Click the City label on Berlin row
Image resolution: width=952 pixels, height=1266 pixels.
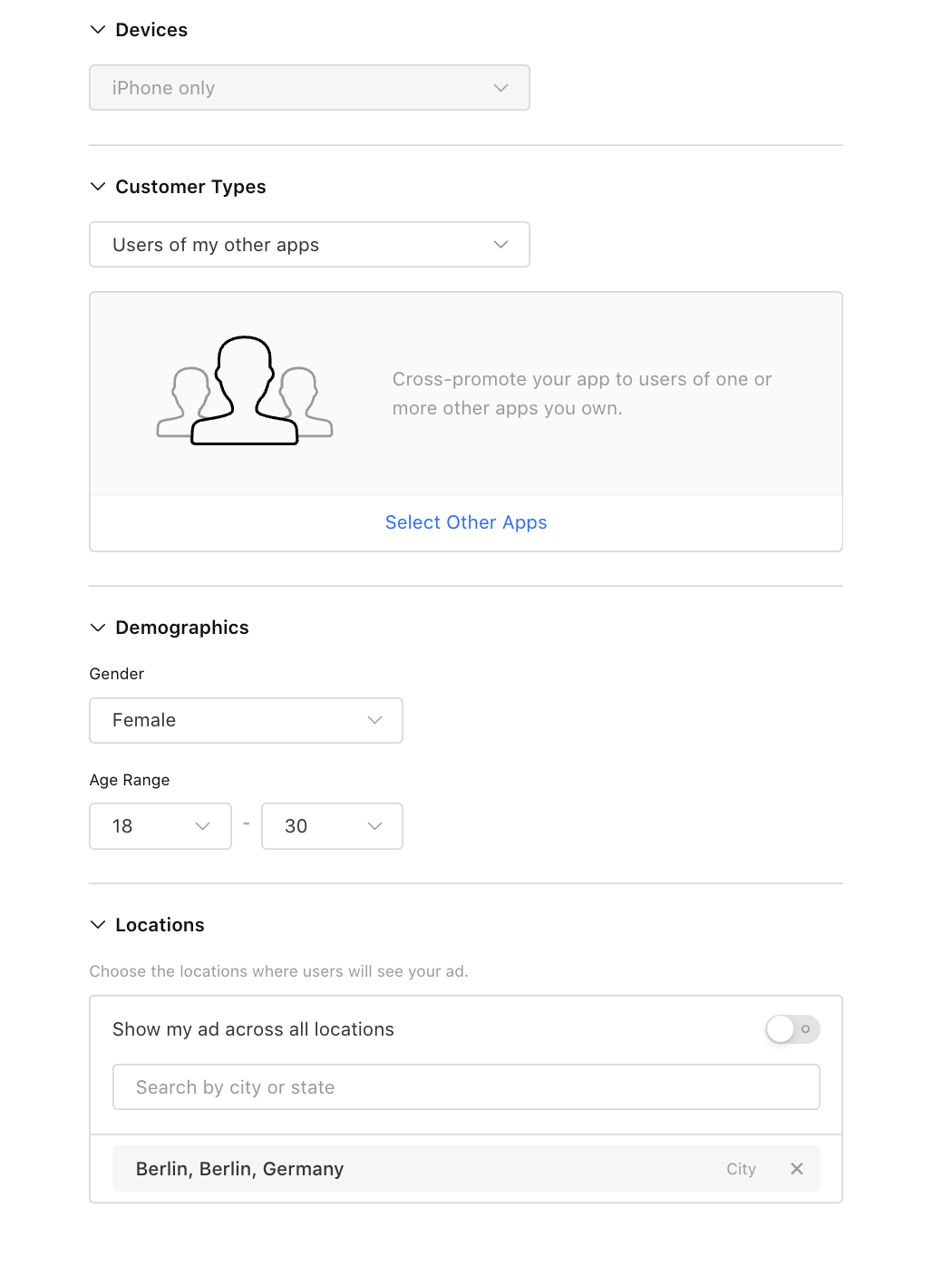[741, 1169]
